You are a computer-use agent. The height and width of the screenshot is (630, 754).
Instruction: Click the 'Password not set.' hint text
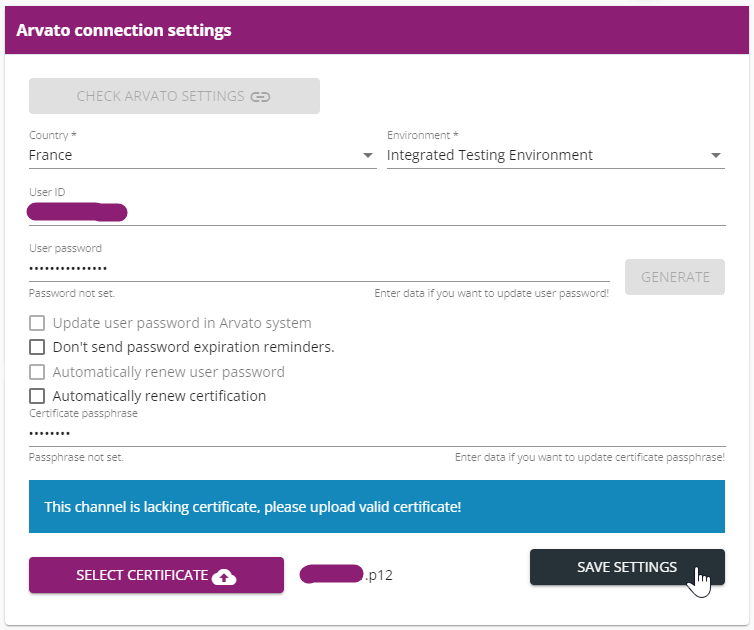72,293
